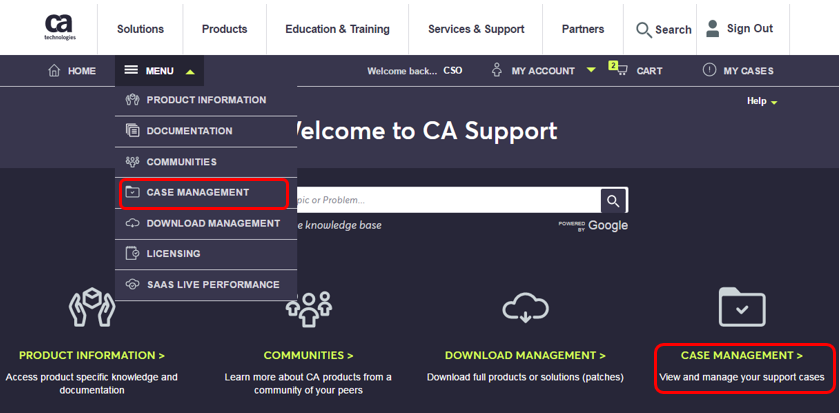This screenshot has height=413, width=840.
Task: Click PRODUCT INFORMATION > green link
Action: 92,355
